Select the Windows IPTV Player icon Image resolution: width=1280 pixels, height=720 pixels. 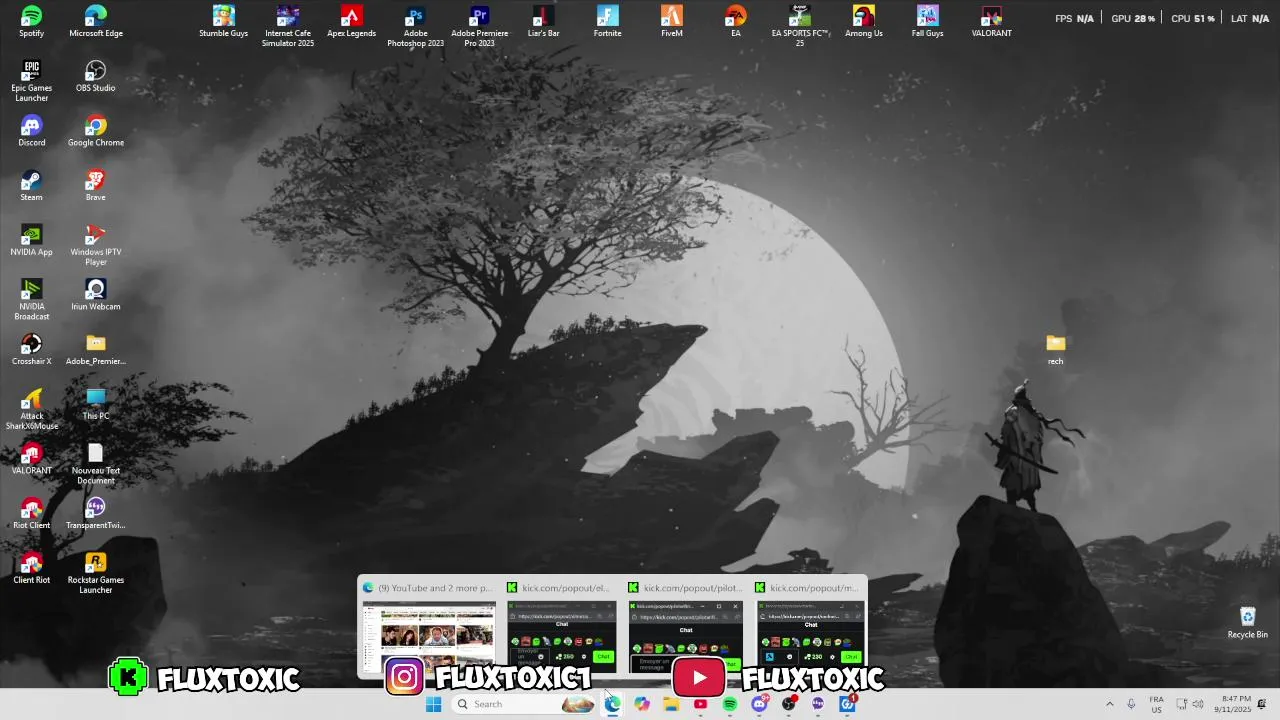click(95, 245)
